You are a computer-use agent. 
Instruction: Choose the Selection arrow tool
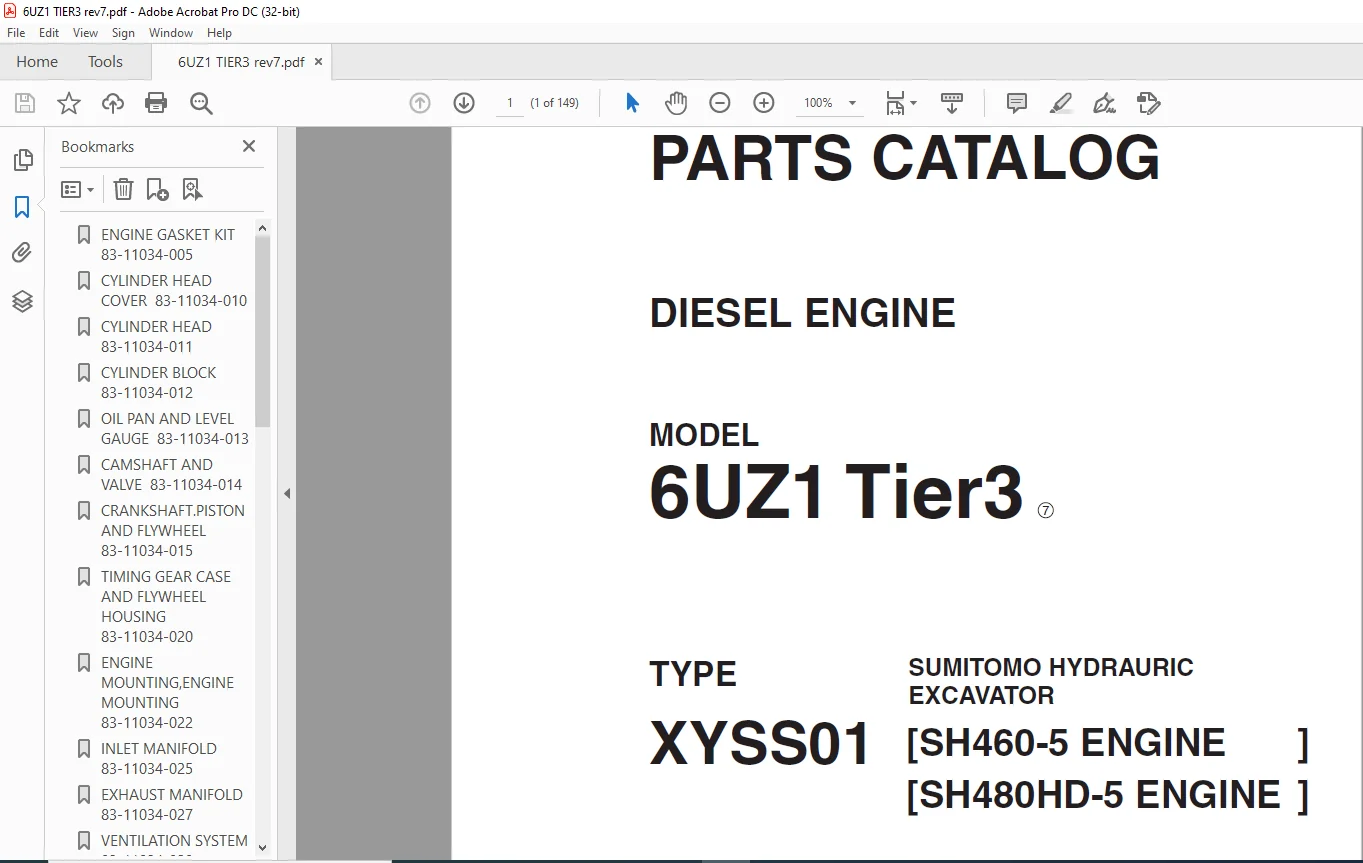(x=632, y=103)
